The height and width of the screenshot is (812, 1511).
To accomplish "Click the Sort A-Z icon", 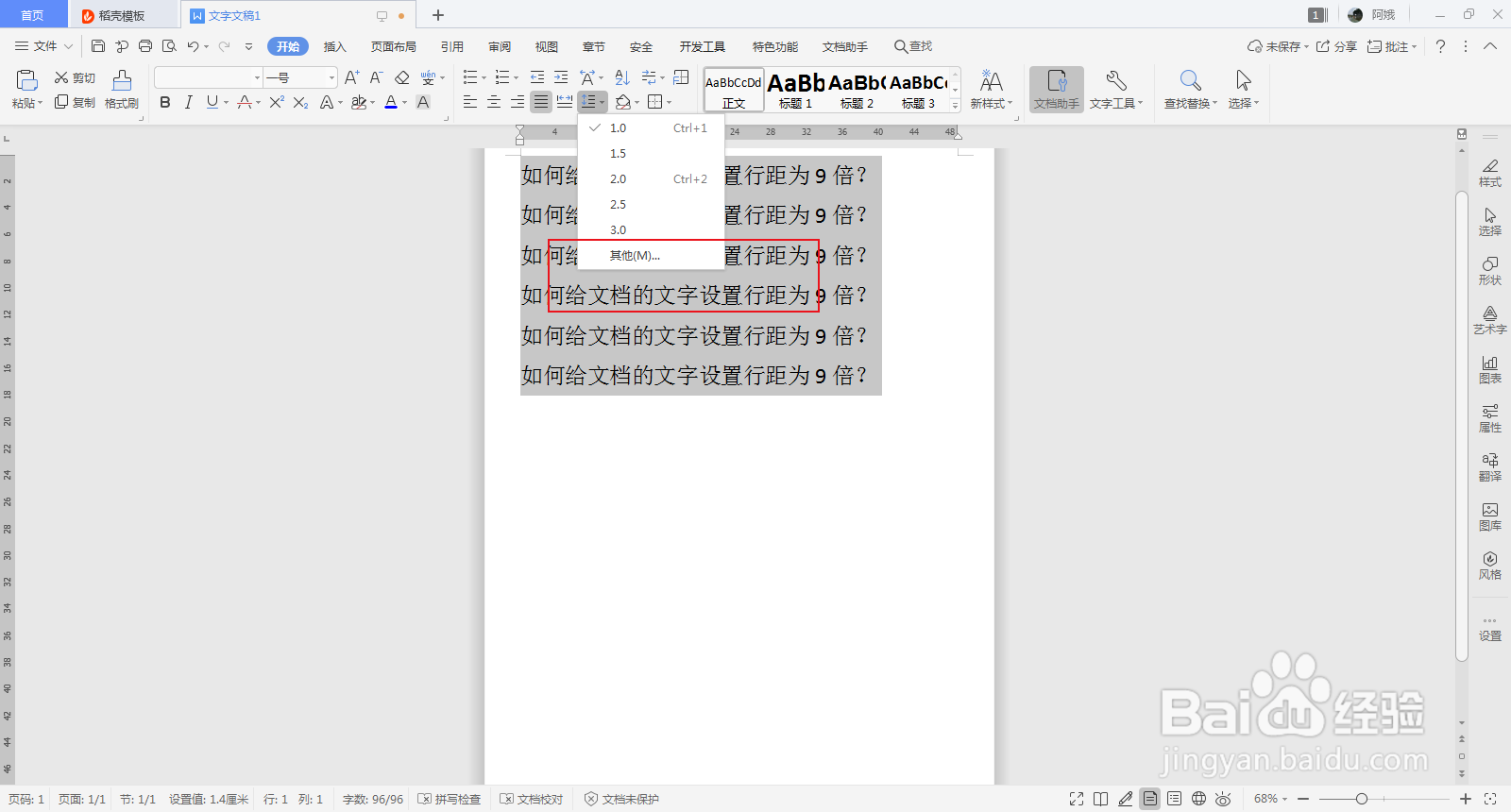I will [x=621, y=77].
